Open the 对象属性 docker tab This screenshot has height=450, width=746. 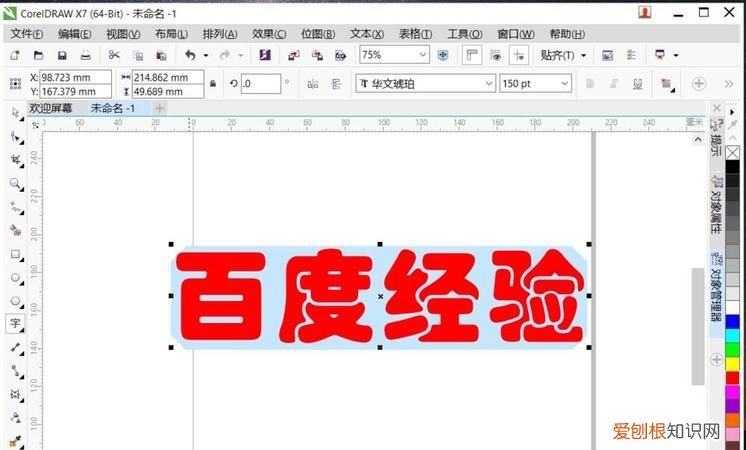716,205
